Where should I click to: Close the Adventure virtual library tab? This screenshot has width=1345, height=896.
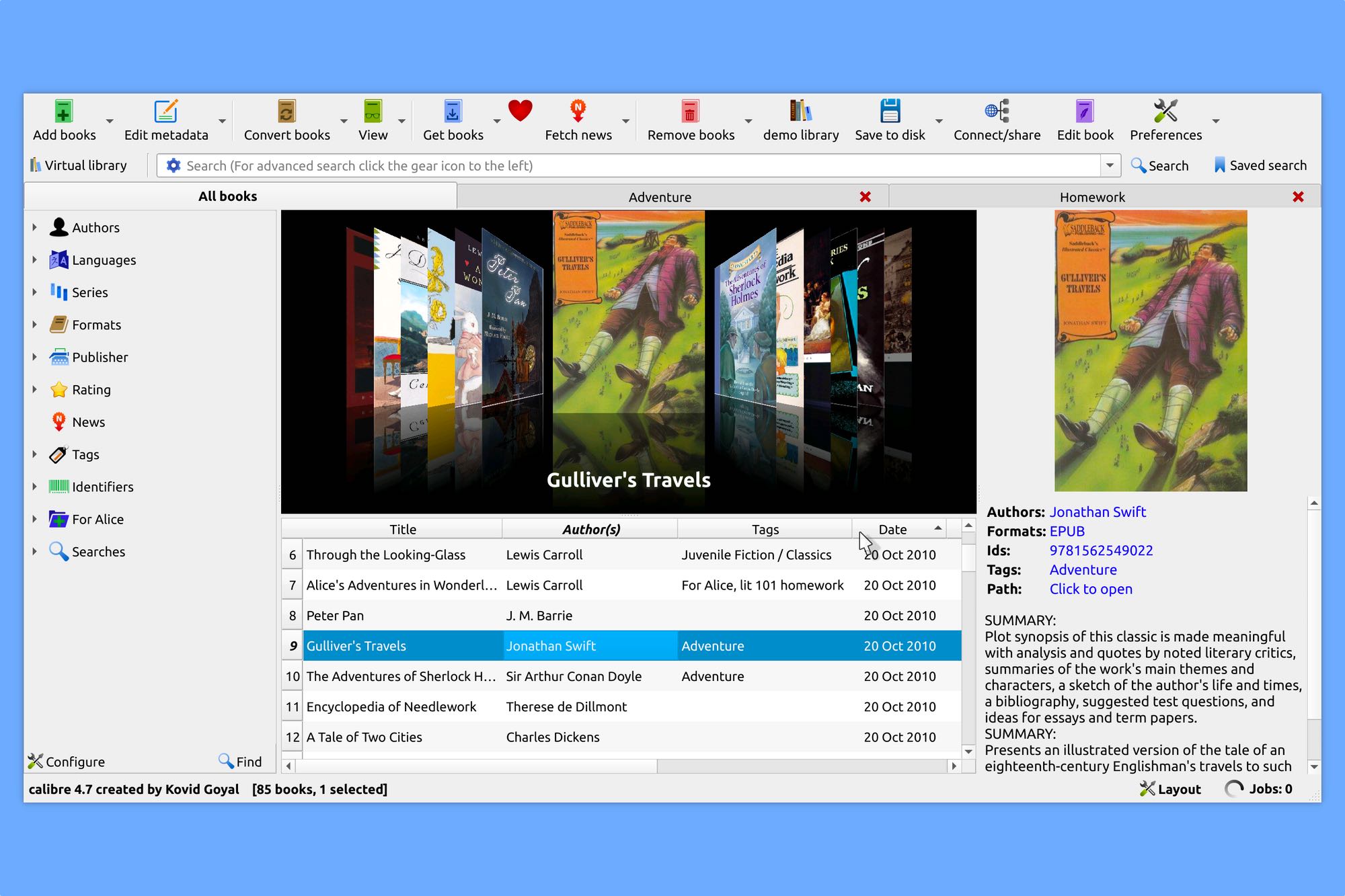[866, 197]
